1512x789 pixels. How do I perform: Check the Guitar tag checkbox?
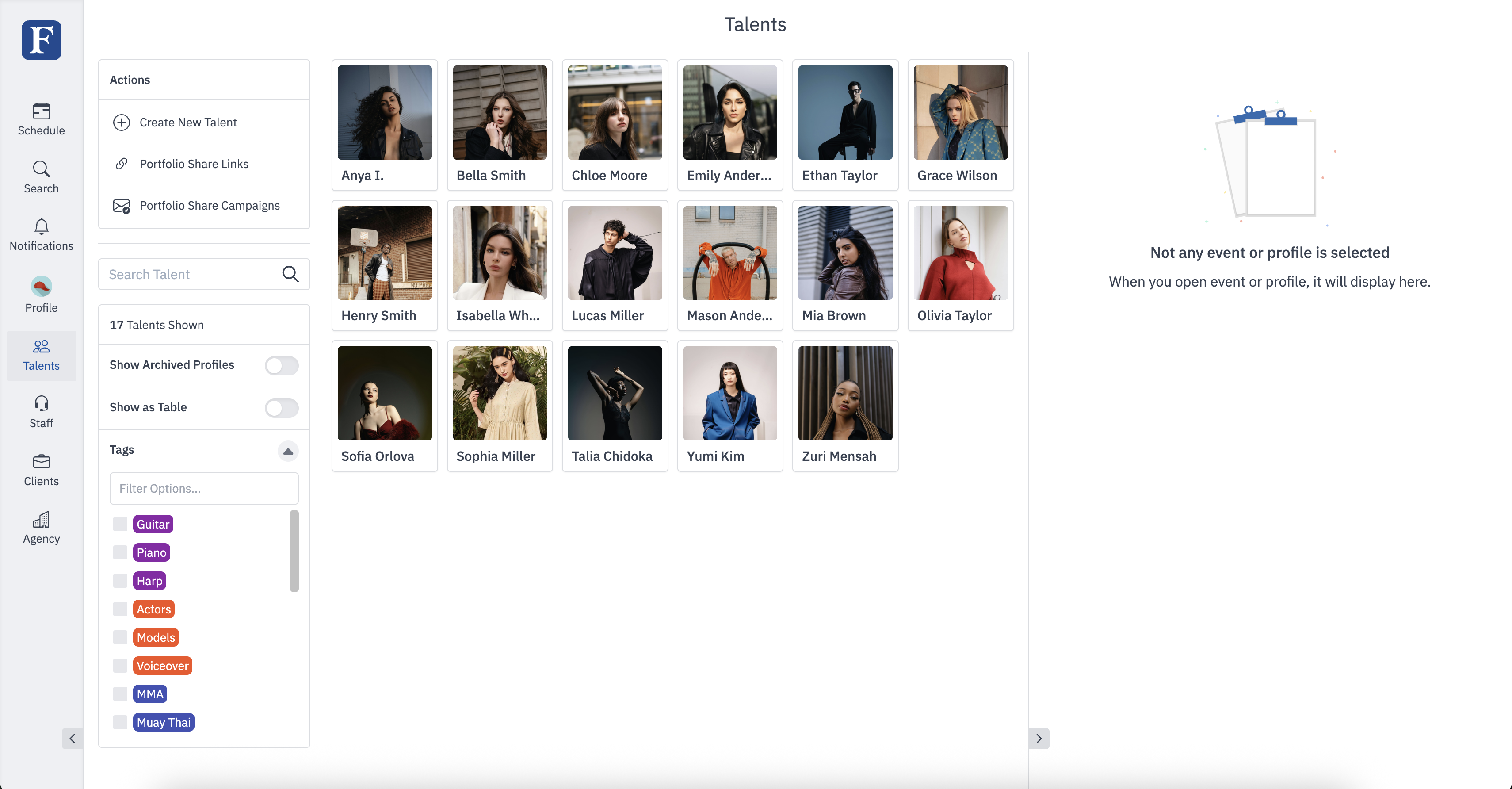pos(120,524)
